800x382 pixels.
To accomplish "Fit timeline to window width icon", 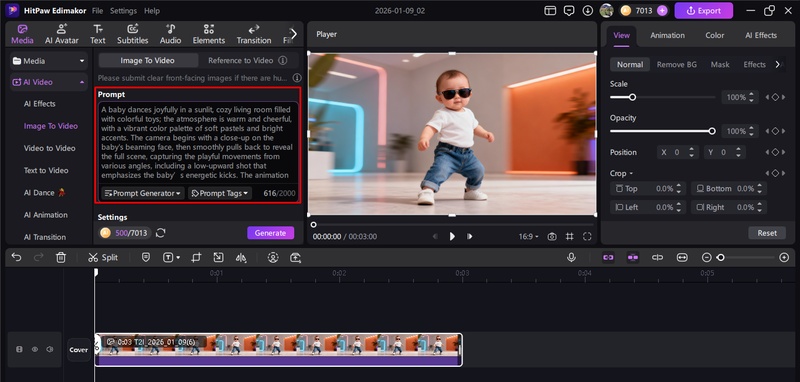I will pos(682,258).
